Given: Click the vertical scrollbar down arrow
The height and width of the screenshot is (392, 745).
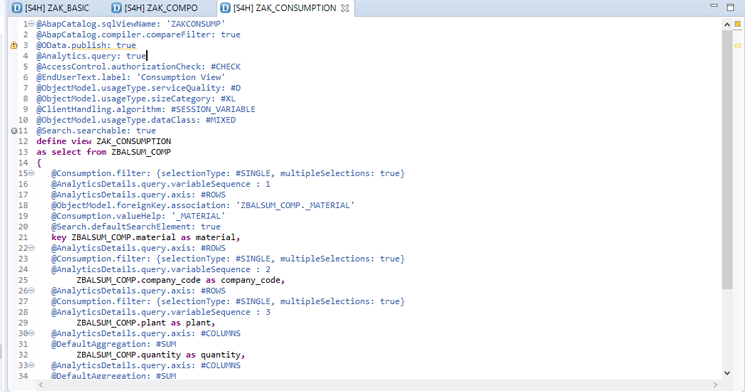Looking at the screenshot, I should coord(727,373).
